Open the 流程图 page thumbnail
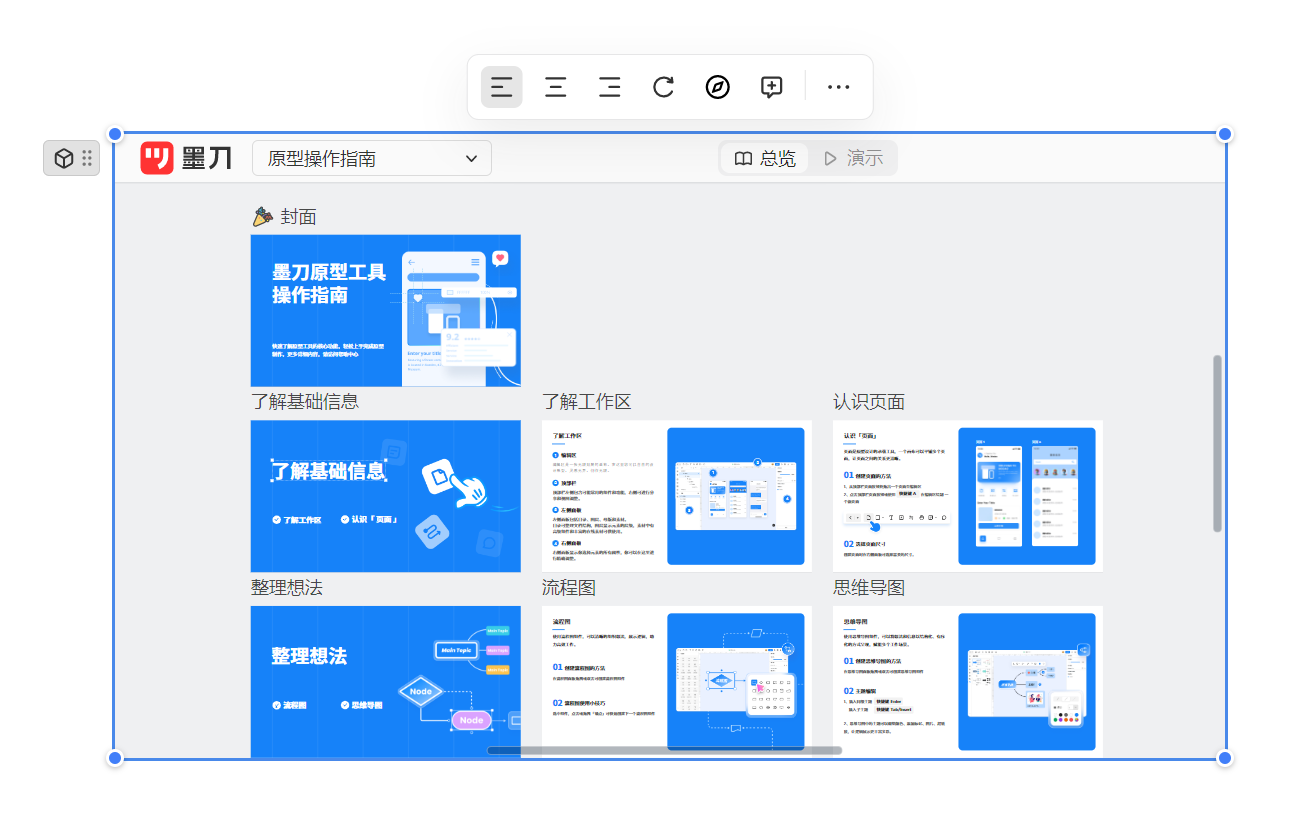This screenshot has height=835, width=1315. (x=677, y=681)
